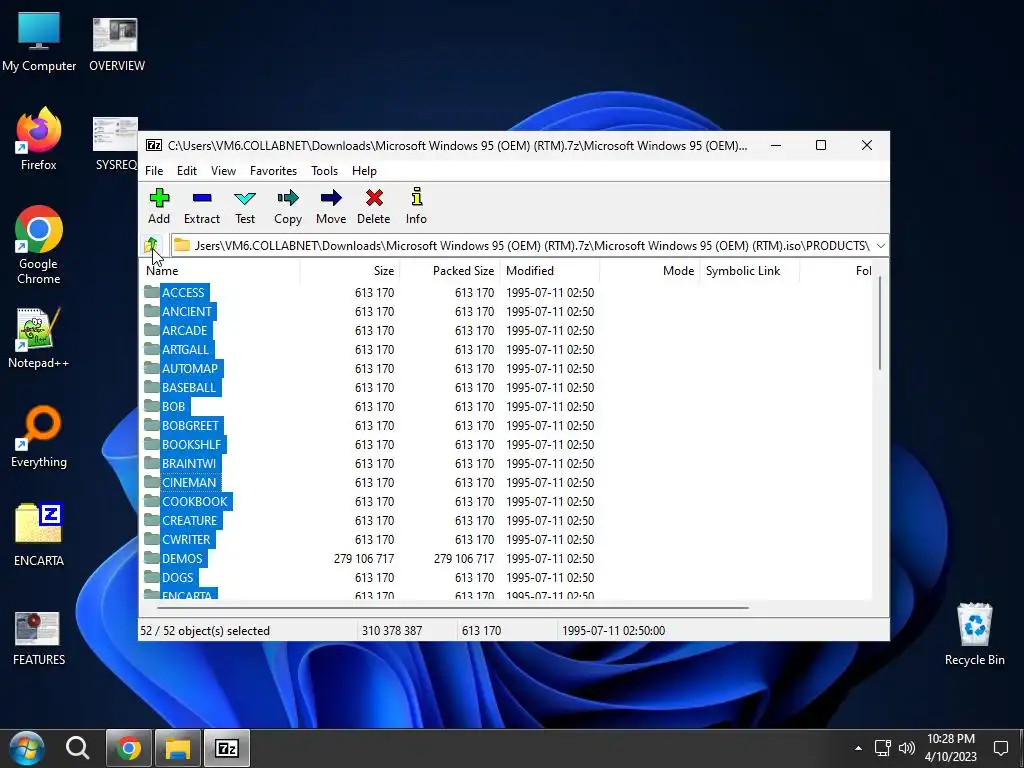Open the Tools menu
The width and height of the screenshot is (1024, 768).
tap(325, 170)
